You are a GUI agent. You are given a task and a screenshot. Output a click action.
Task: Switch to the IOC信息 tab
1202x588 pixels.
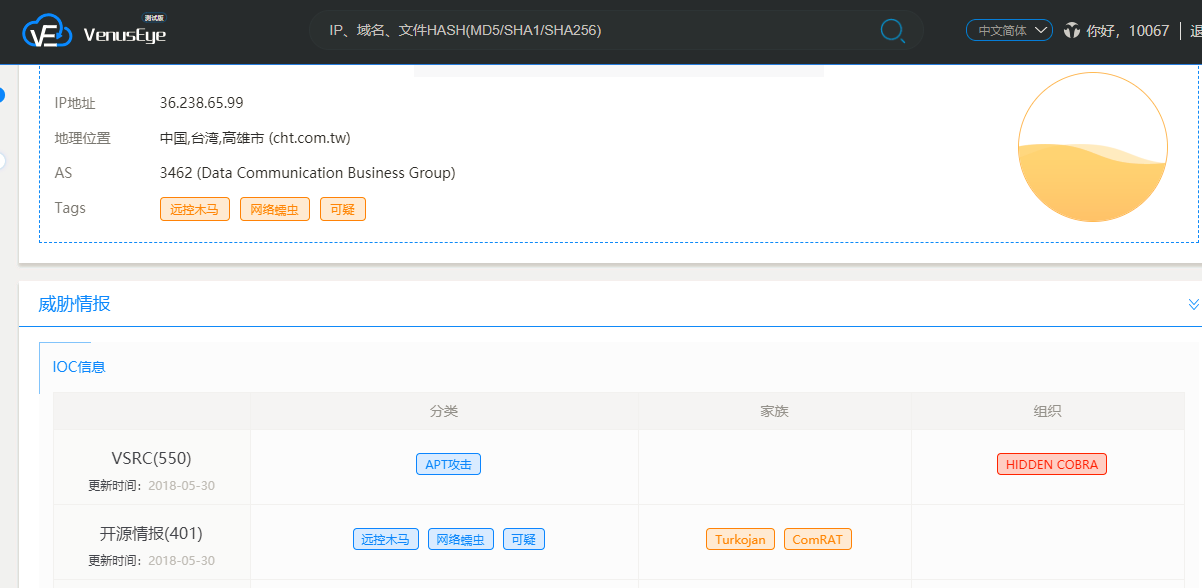click(79, 367)
